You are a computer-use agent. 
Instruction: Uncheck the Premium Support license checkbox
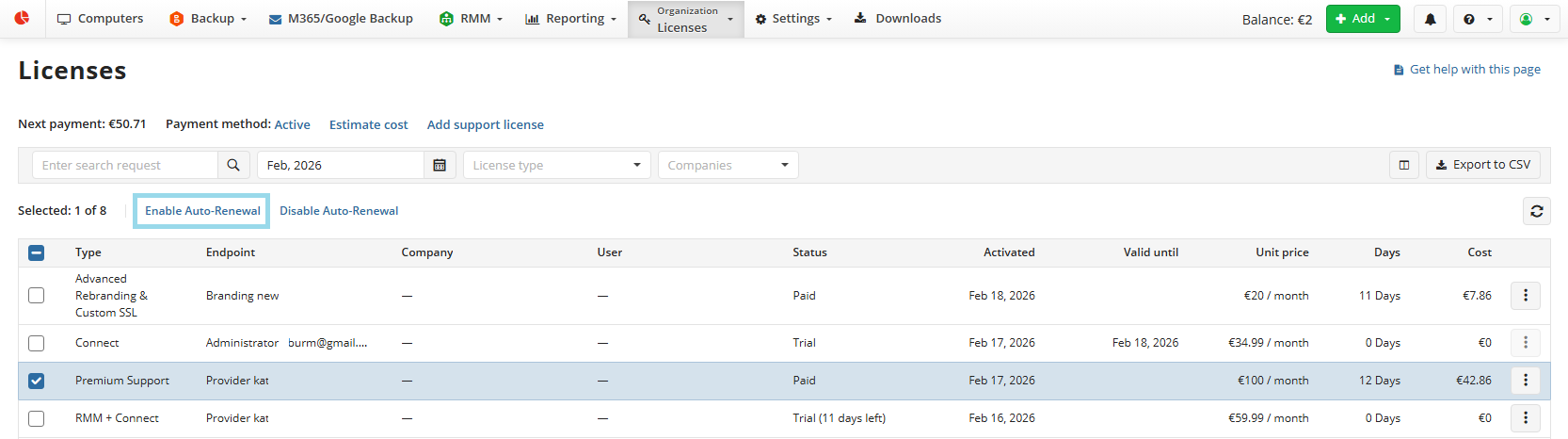(x=37, y=381)
